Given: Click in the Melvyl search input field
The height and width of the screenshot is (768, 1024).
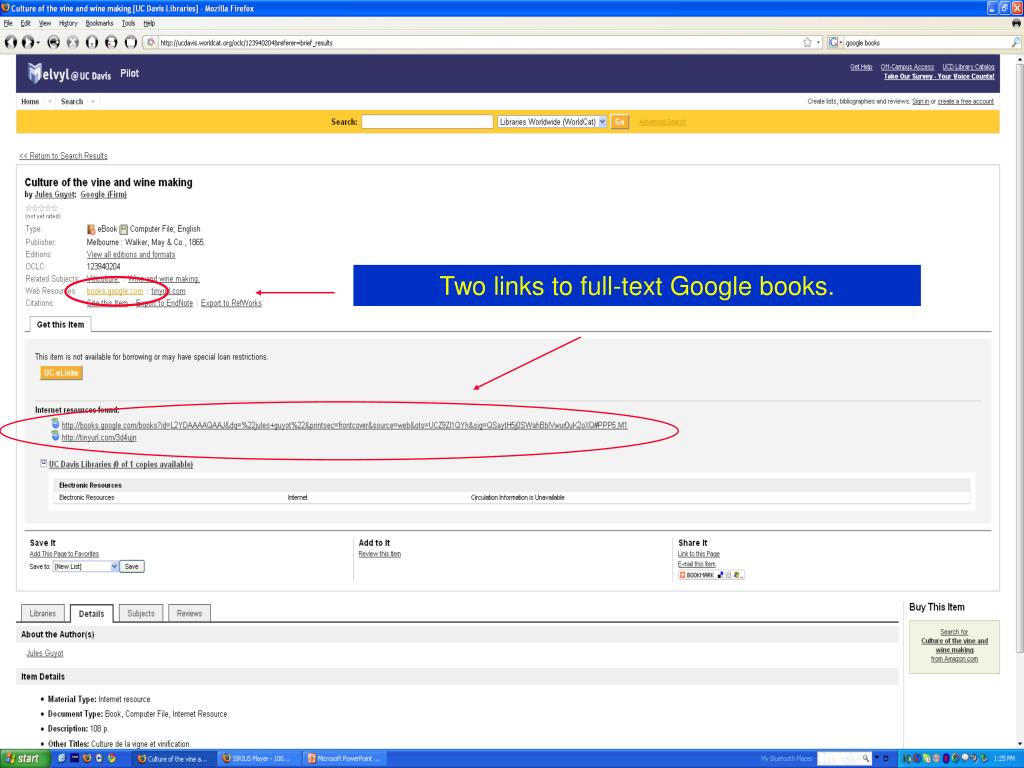Looking at the screenshot, I should [427, 121].
